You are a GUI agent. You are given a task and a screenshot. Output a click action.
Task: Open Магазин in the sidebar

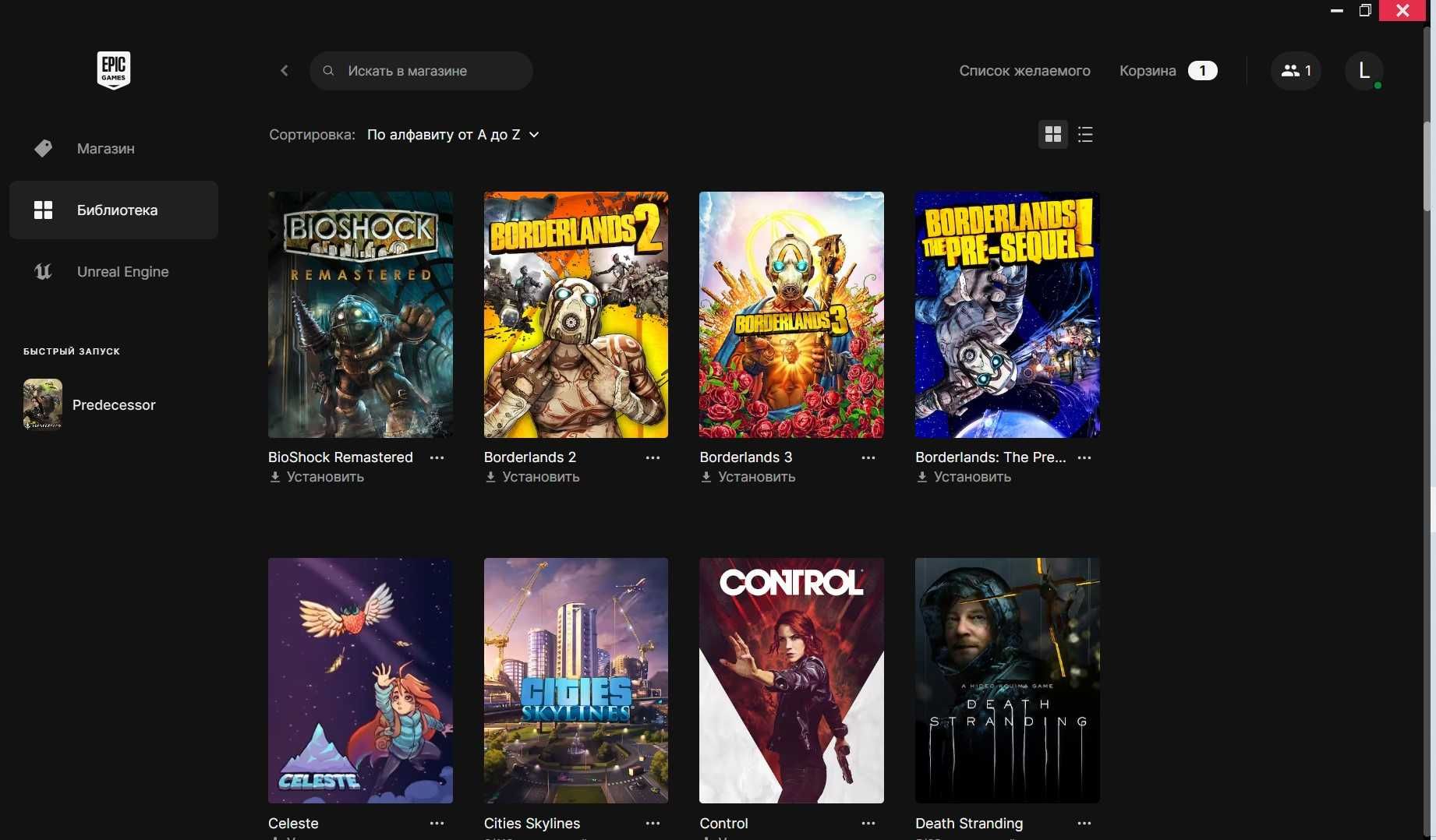[114, 148]
